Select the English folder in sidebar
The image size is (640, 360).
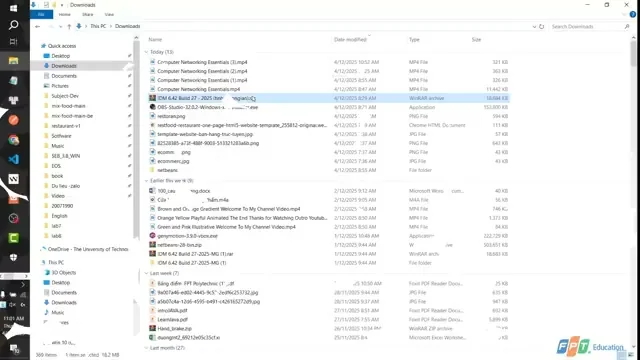click(59, 216)
